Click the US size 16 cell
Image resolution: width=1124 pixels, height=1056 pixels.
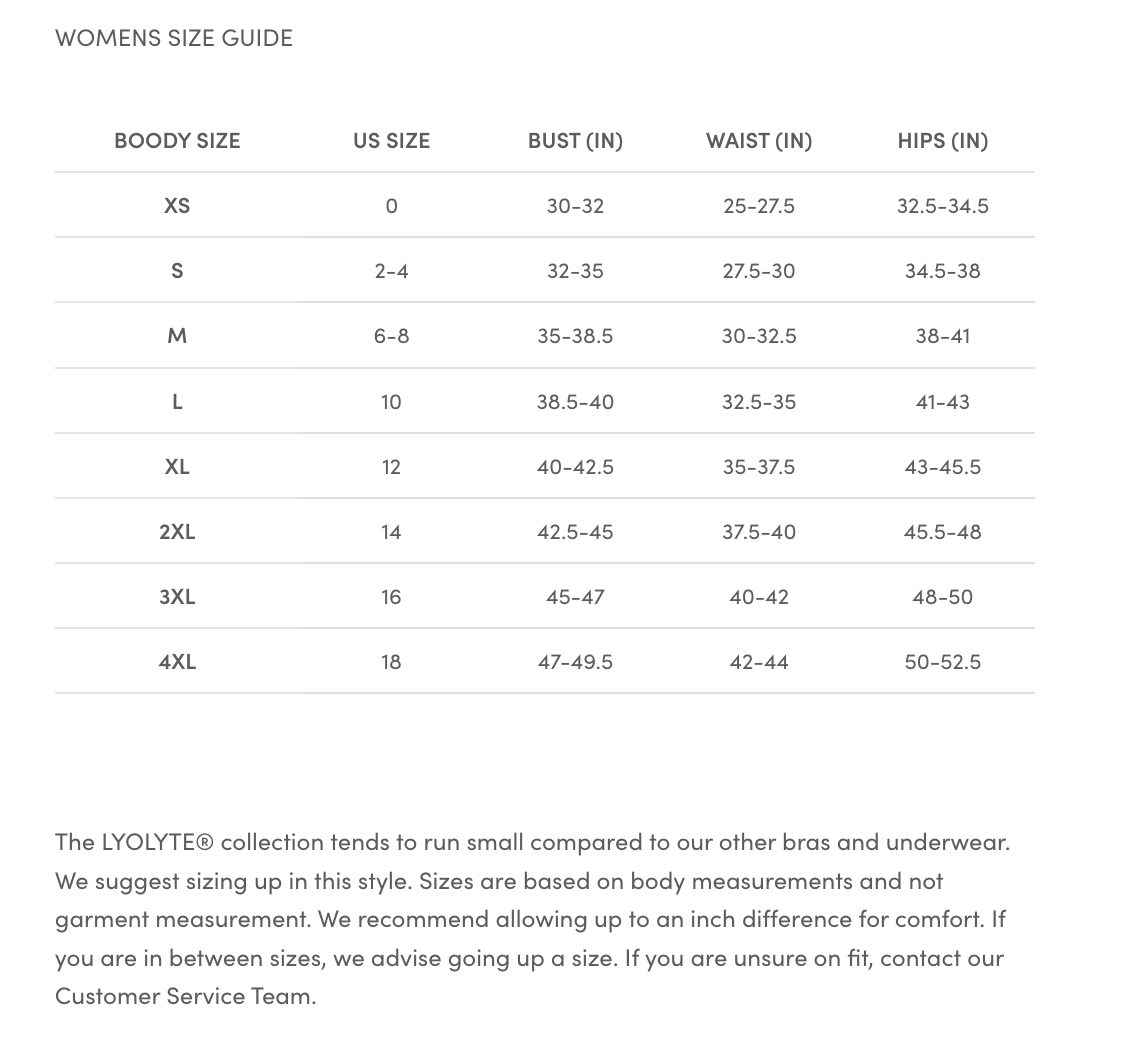point(391,597)
